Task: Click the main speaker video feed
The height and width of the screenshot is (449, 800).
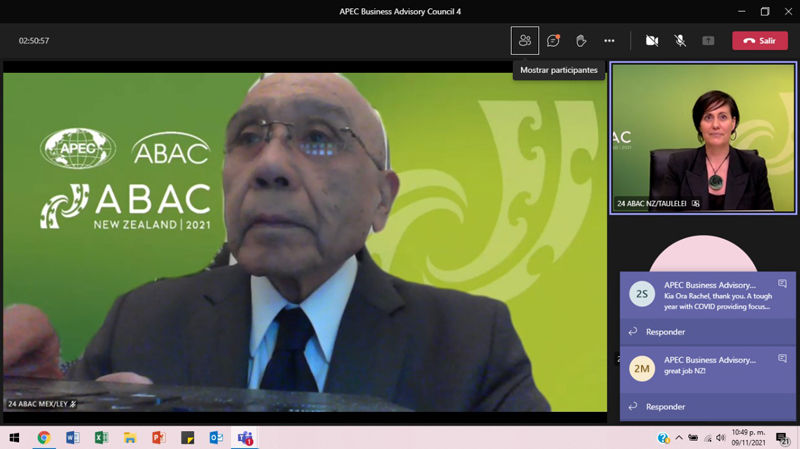Action: [305, 242]
